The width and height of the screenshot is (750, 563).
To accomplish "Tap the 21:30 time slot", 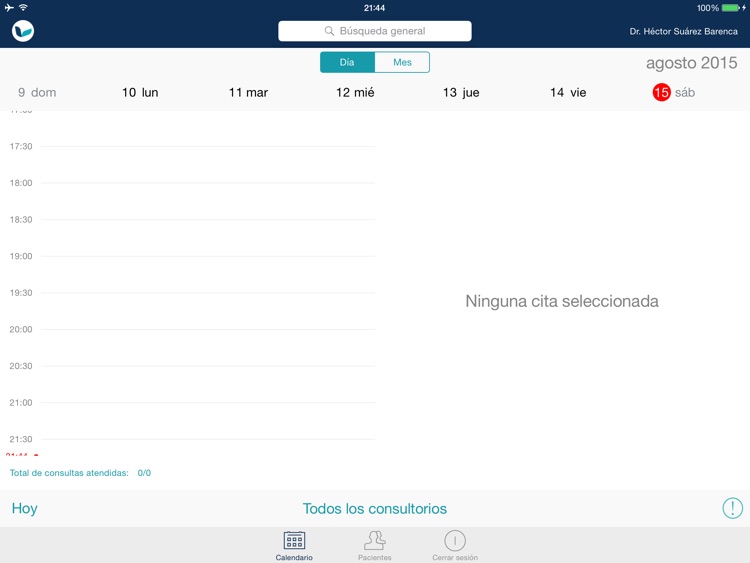I will 192,439.
